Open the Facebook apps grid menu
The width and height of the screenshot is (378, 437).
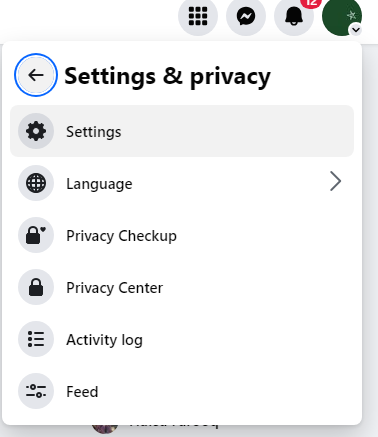tap(198, 16)
